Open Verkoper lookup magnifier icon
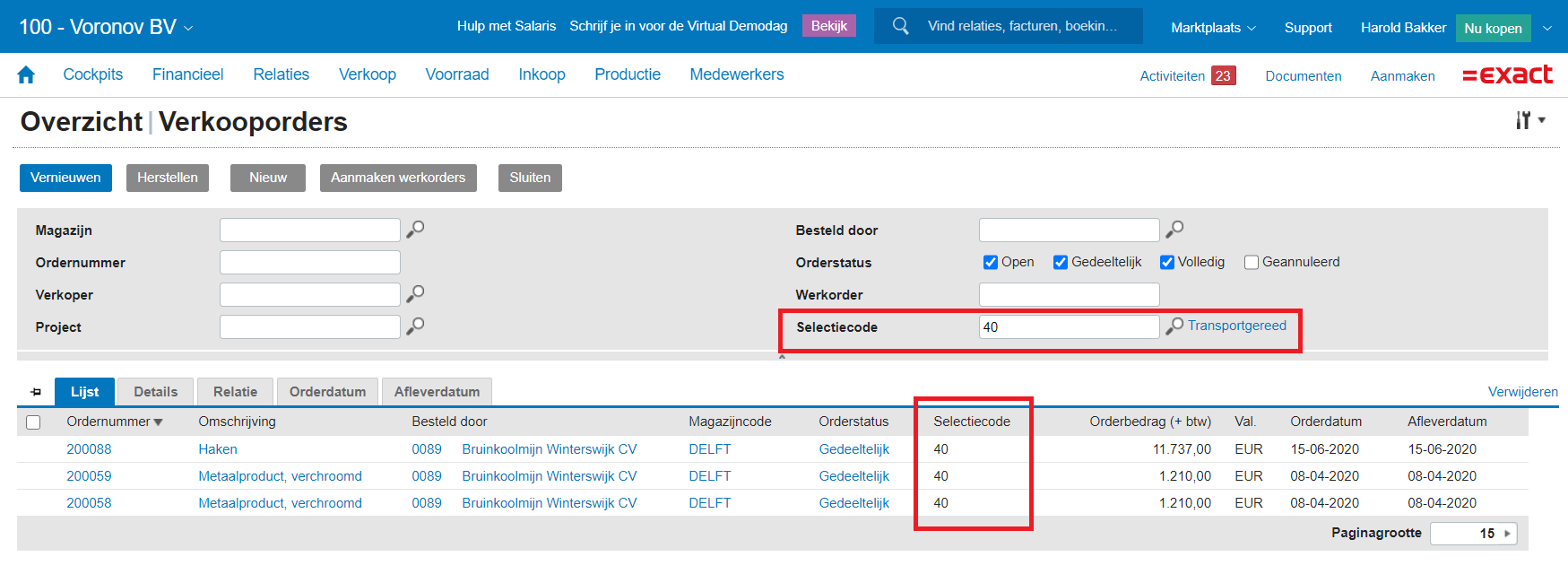The width and height of the screenshot is (1568, 574). pyautogui.click(x=415, y=294)
